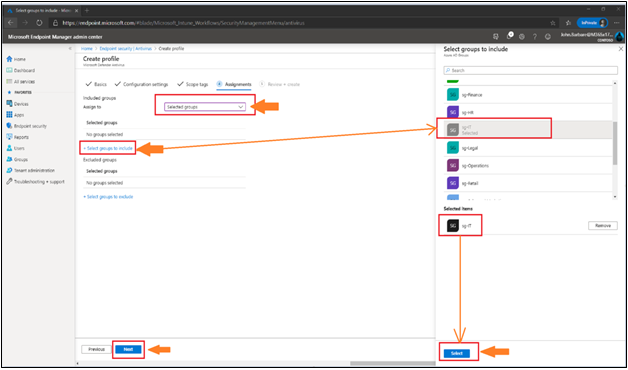Click the Endpoint security | Antivirus breadcrumb
Viewport: 628px width, 370px height.
coord(126,48)
